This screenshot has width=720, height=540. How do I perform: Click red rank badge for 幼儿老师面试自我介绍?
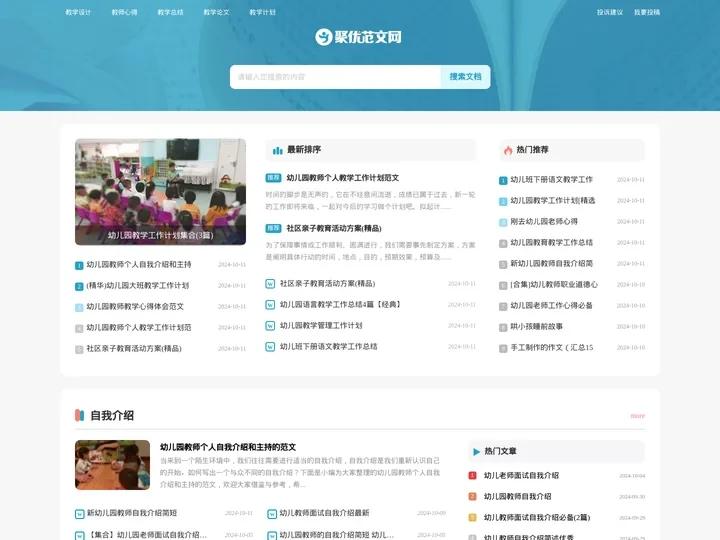(x=472, y=476)
